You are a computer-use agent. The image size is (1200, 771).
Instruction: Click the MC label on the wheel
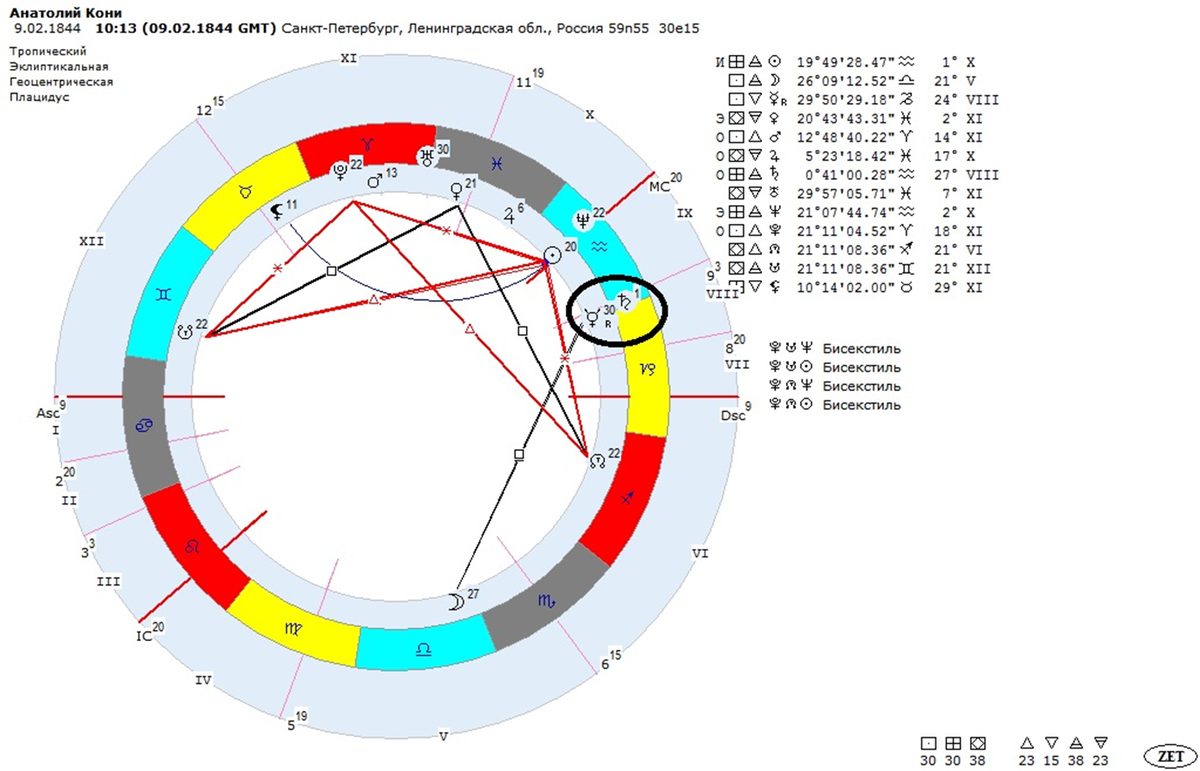(659, 185)
